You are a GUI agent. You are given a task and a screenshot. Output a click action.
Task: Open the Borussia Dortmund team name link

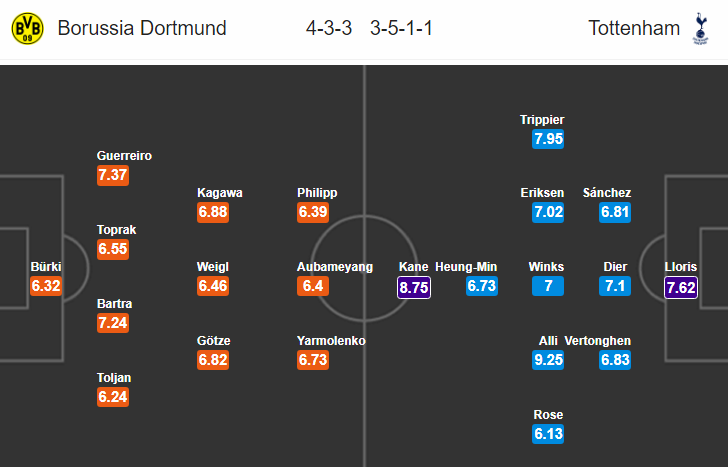[x=142, y=28]
